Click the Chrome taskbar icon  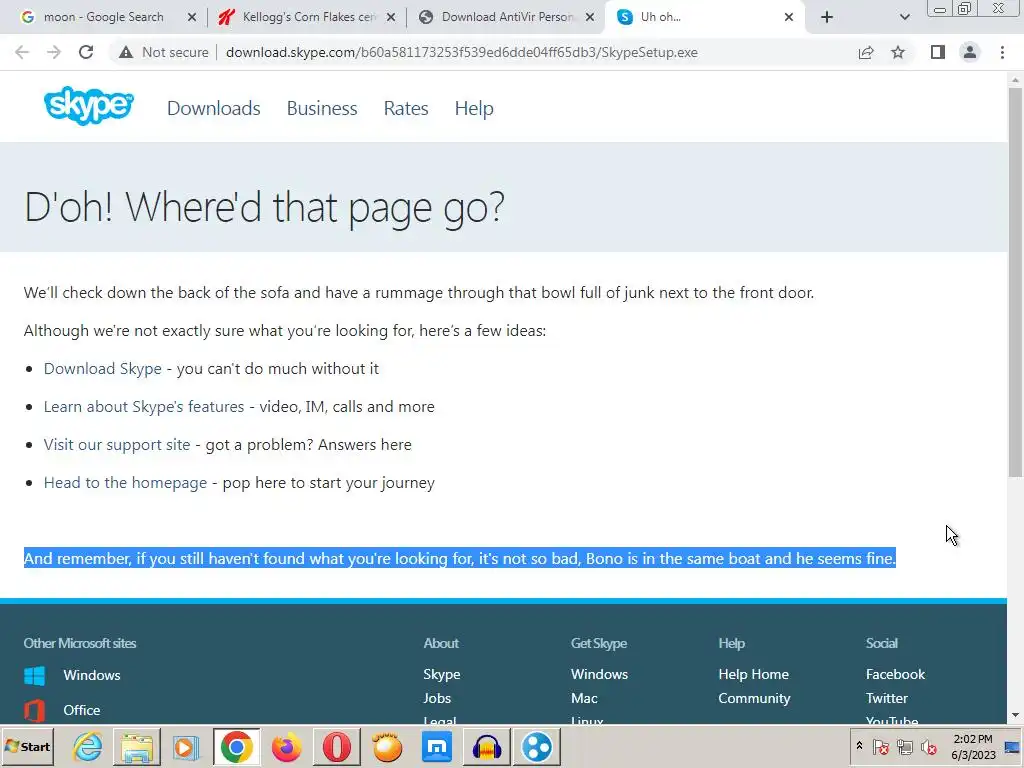click(236, 747)
